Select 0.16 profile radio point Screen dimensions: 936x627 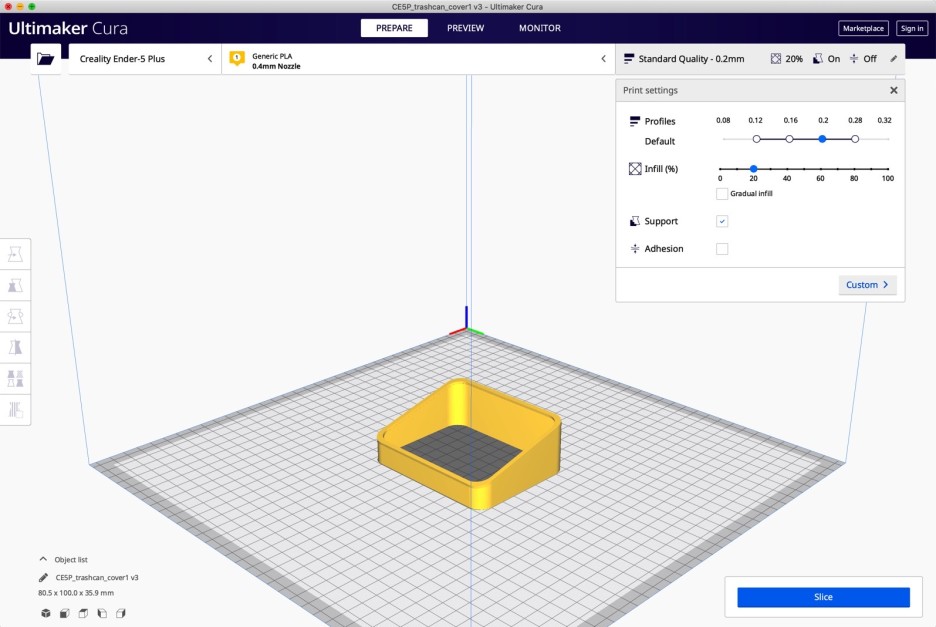(789, 139)
